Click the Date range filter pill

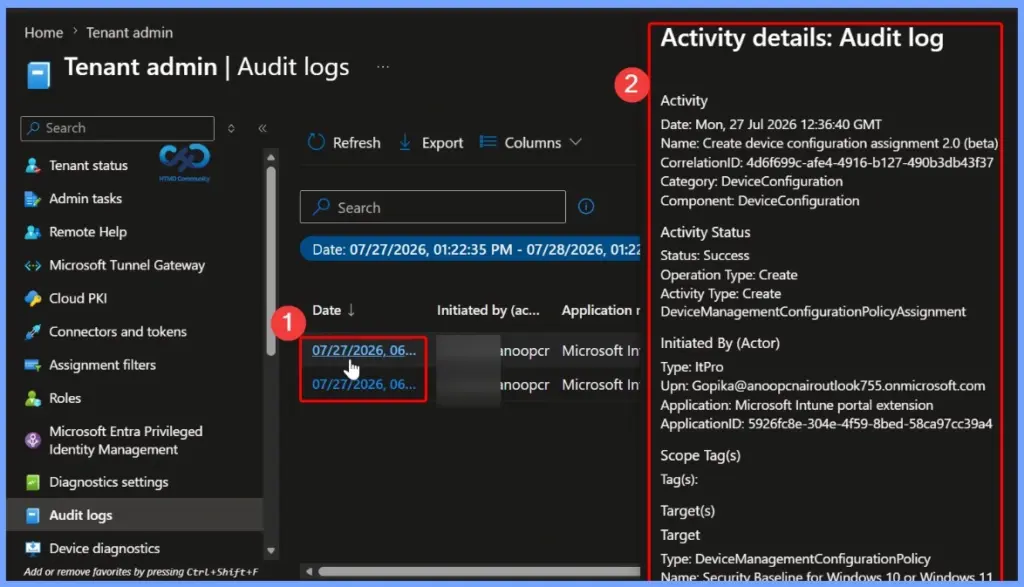pos(470,249)
